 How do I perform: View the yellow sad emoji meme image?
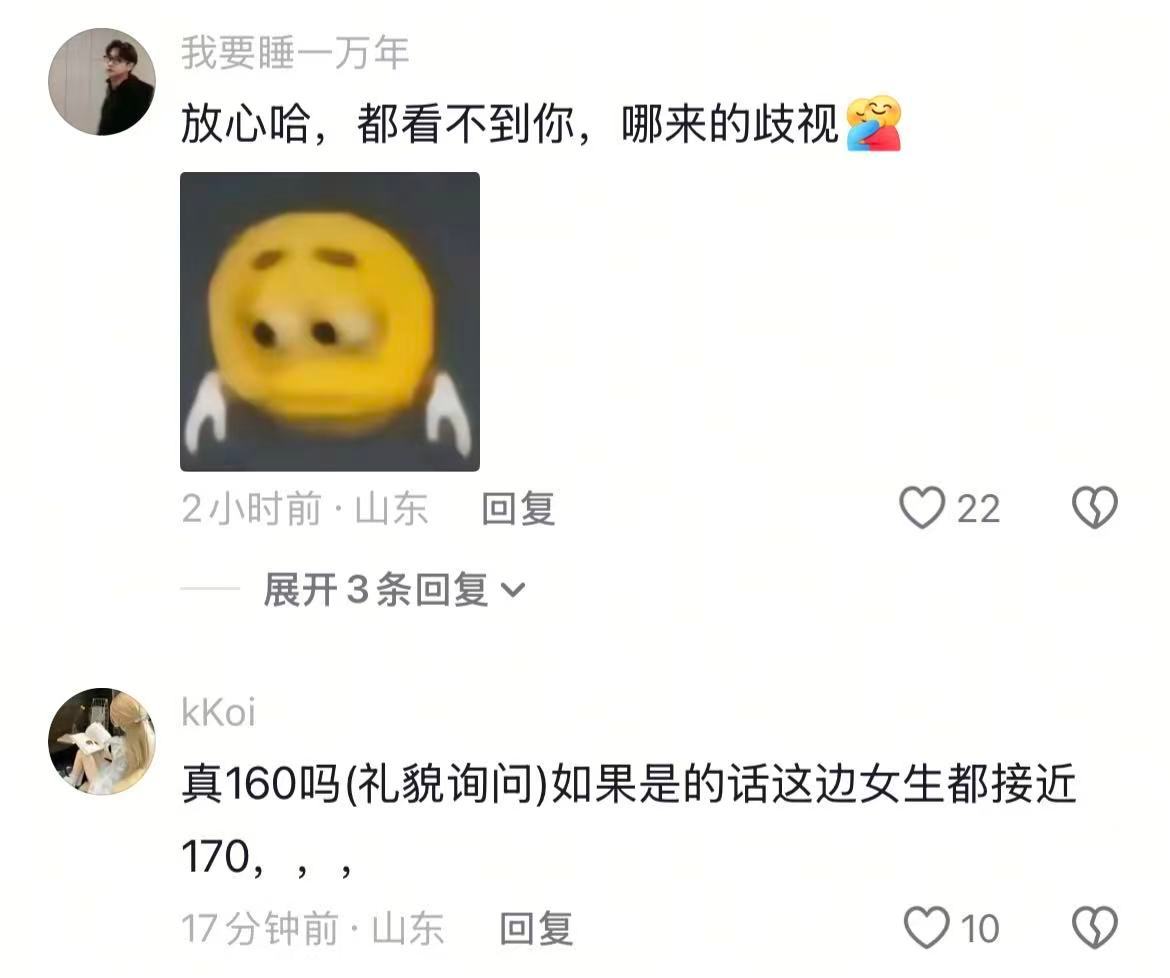click(x=330, y=322)
